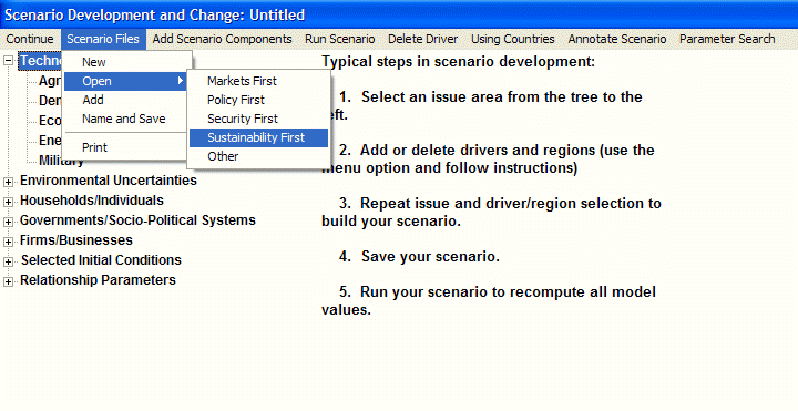Expand the Households/Individuals tree node
The image size is (798, 411).
click(x=10, y=201)
